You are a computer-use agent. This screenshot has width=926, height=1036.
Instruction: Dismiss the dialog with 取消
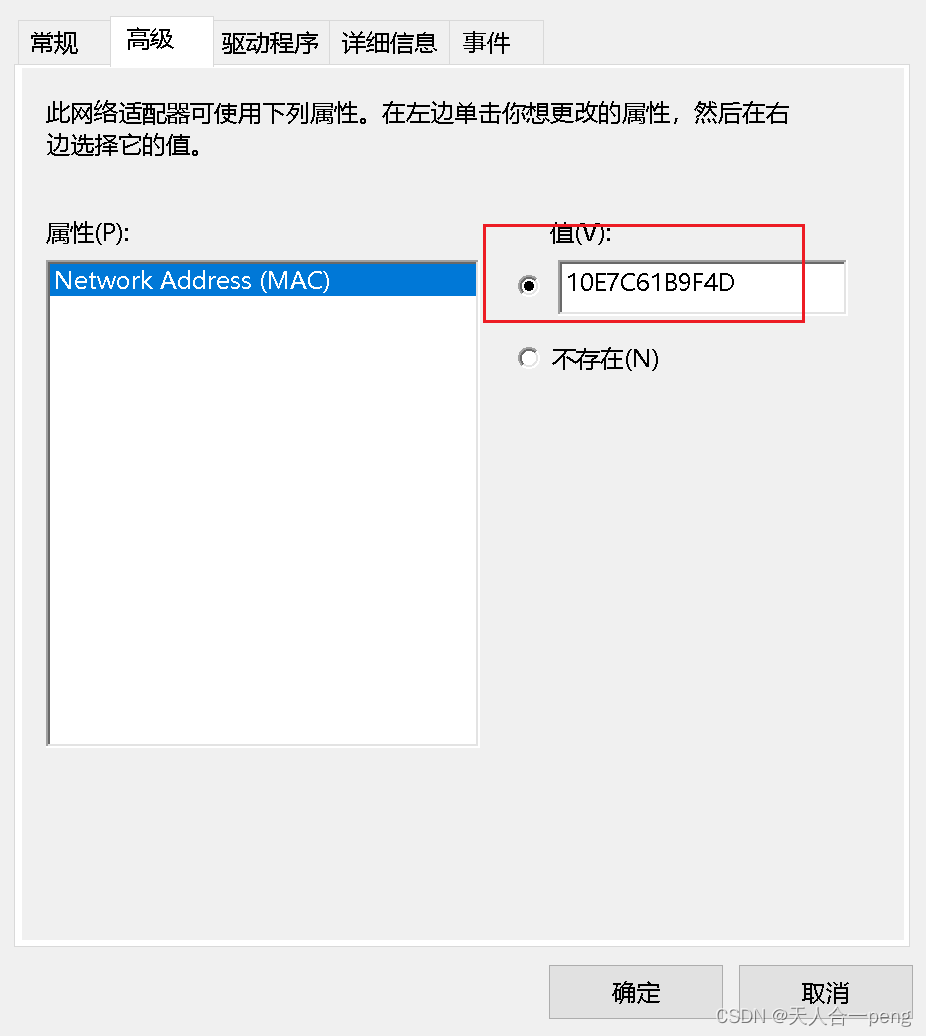point(826,992)
